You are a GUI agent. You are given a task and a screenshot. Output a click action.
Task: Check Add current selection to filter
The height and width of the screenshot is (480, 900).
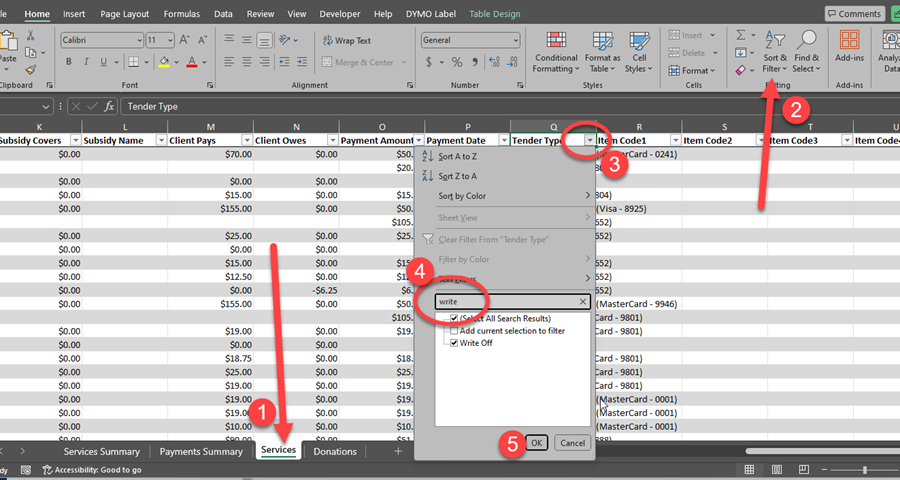454,330
